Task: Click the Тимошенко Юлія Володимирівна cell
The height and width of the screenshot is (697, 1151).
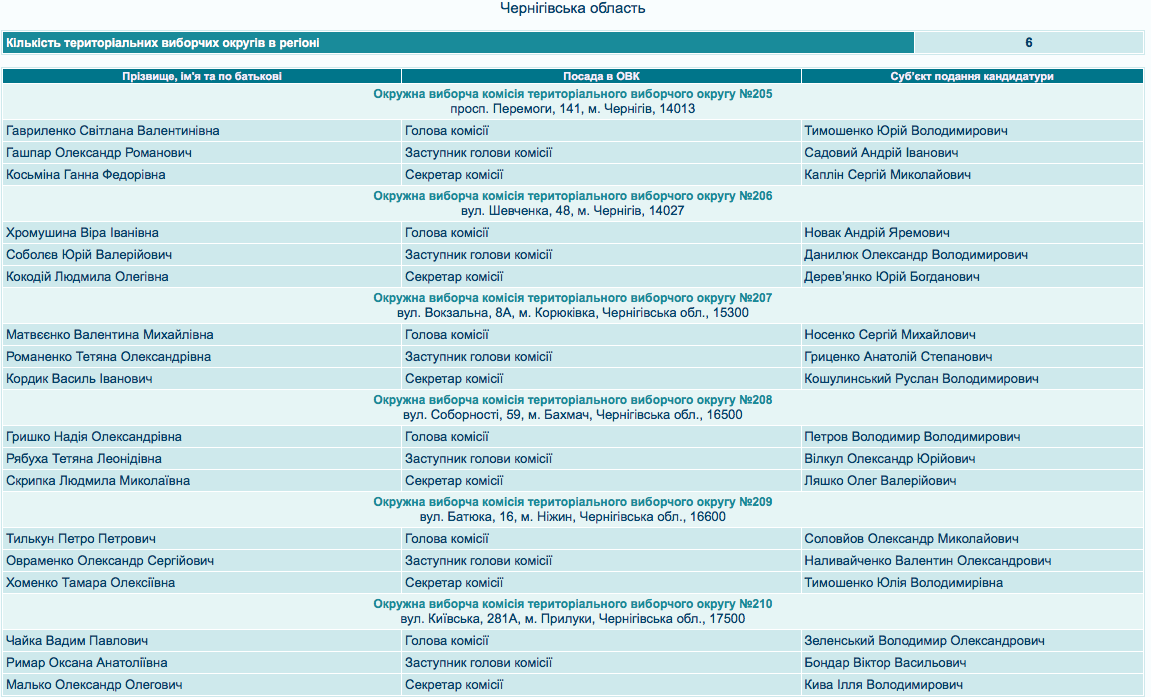Action: coord(903,583)
